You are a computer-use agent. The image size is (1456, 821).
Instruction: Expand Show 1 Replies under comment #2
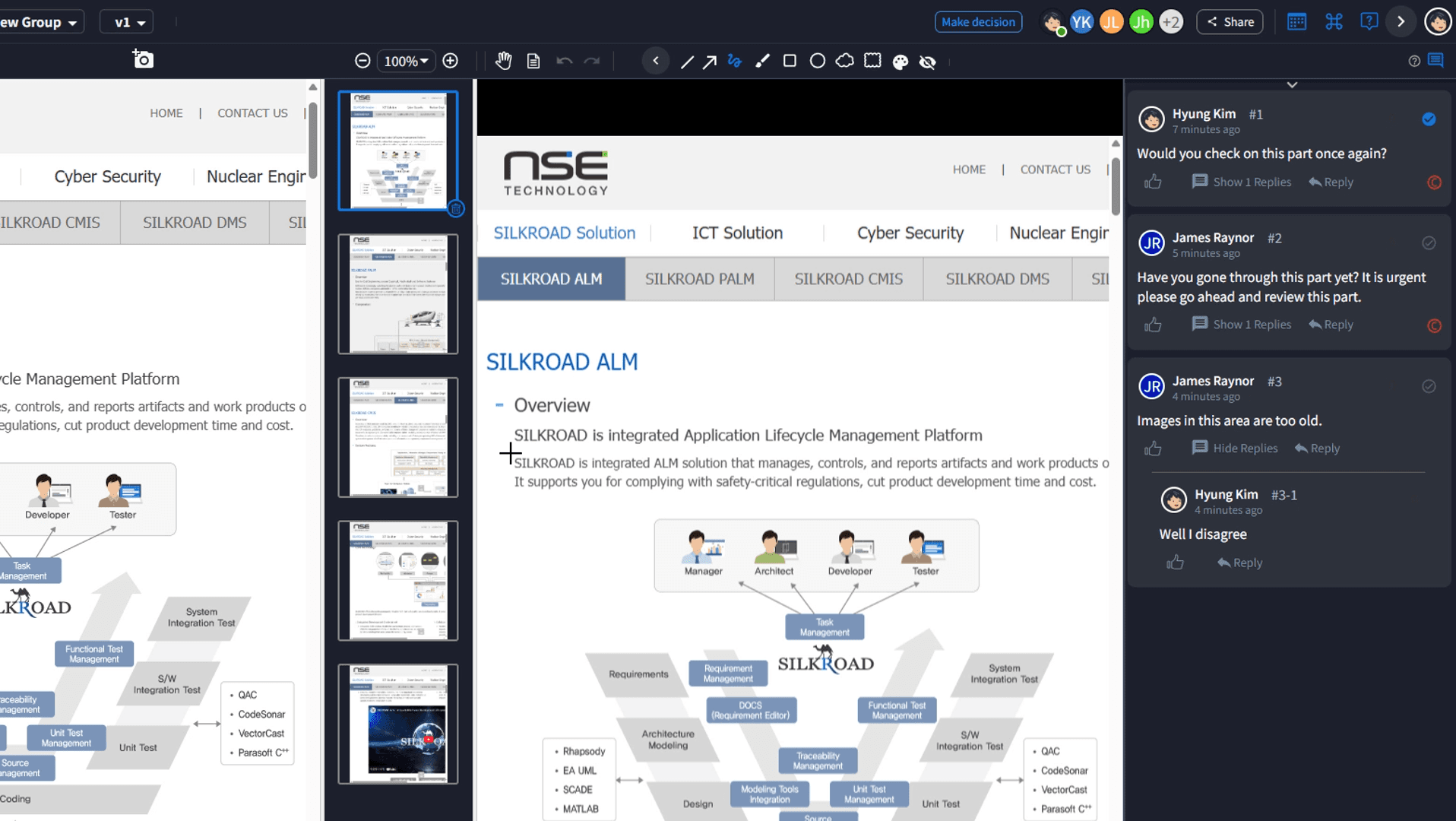tap(1242, 325)
